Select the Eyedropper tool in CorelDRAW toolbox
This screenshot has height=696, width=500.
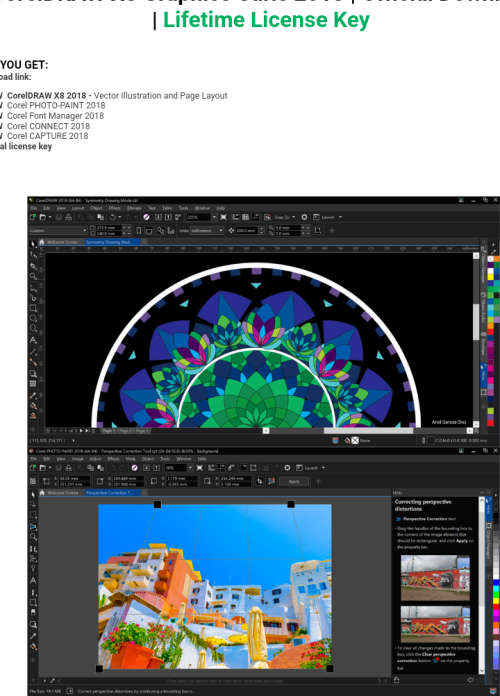[x=33, y=395]
